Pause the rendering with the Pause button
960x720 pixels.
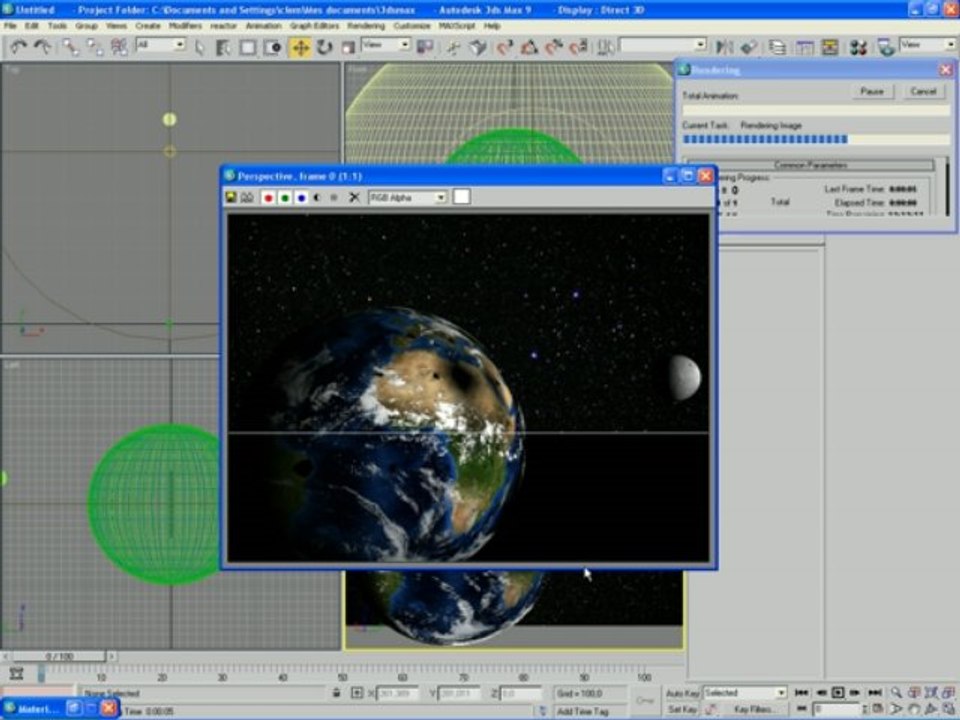[x=872, y=91]
